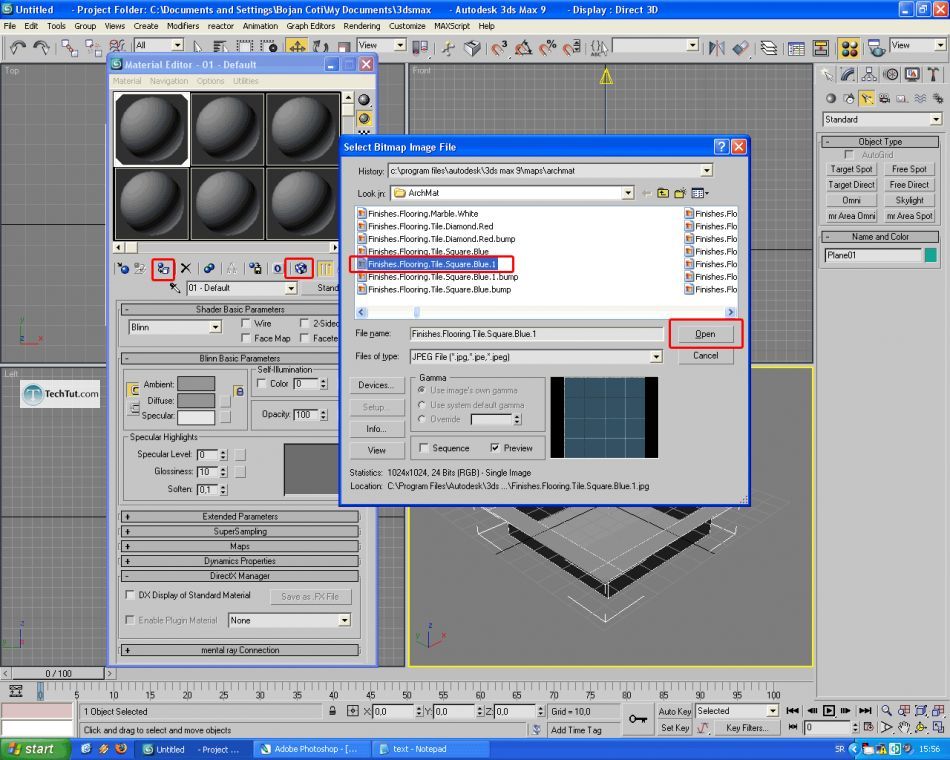This screenshot has width=950, height=760.
Task: Enable the Wire checkbox
Action: click(246, 323)
